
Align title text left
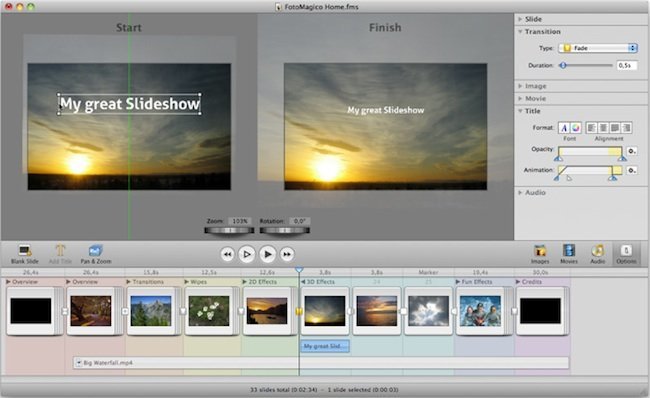(592, 128)
